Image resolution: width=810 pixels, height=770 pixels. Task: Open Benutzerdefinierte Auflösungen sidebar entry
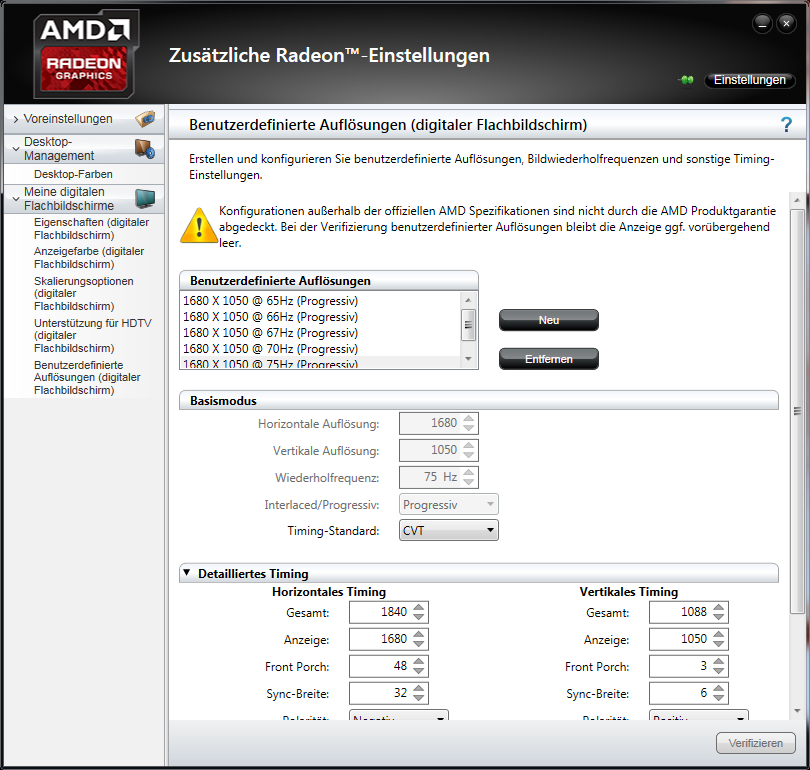(x=87, y=378)
